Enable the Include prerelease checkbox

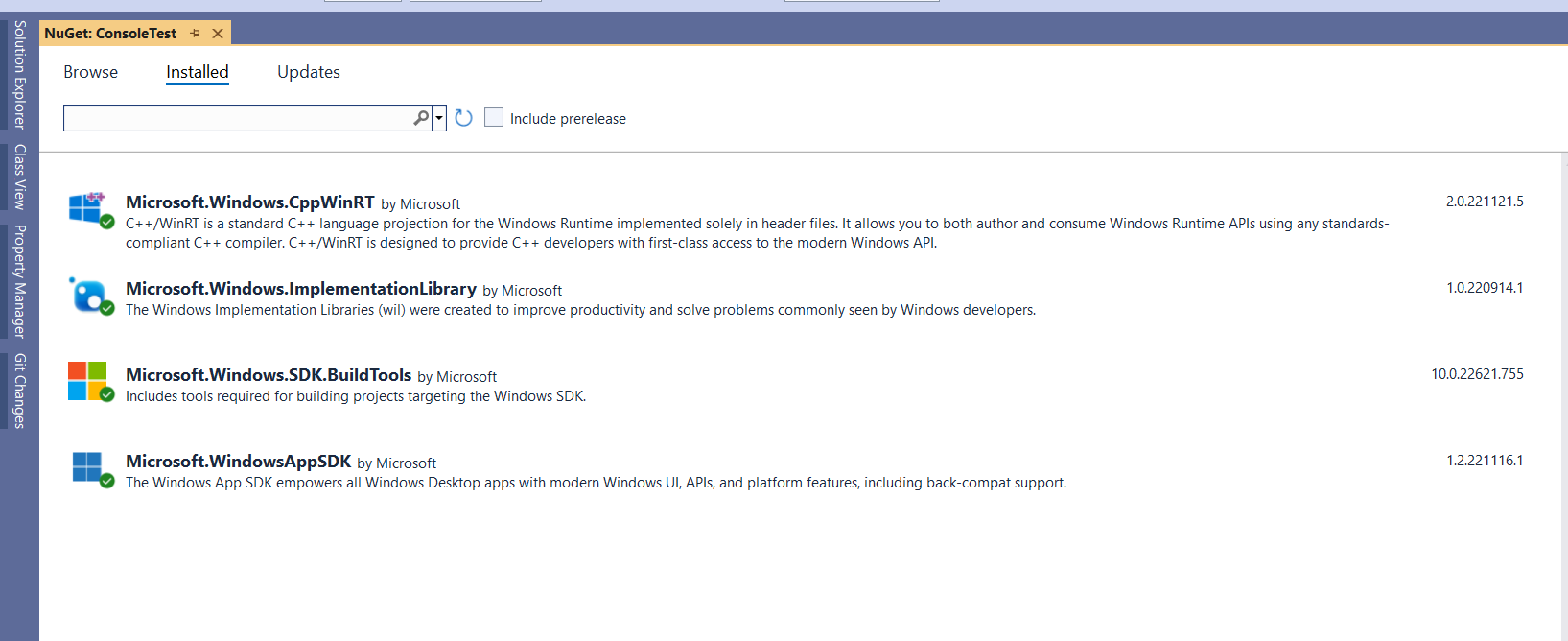(x=494, y=117)
